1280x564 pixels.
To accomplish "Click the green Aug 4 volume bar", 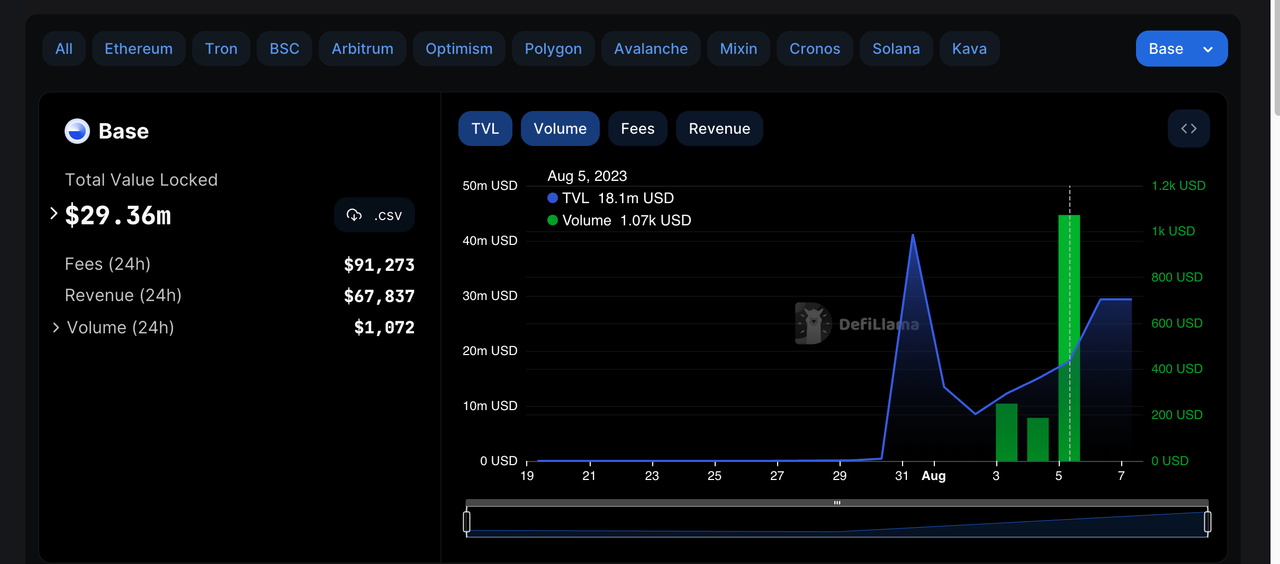I will tap(1038, 439).
